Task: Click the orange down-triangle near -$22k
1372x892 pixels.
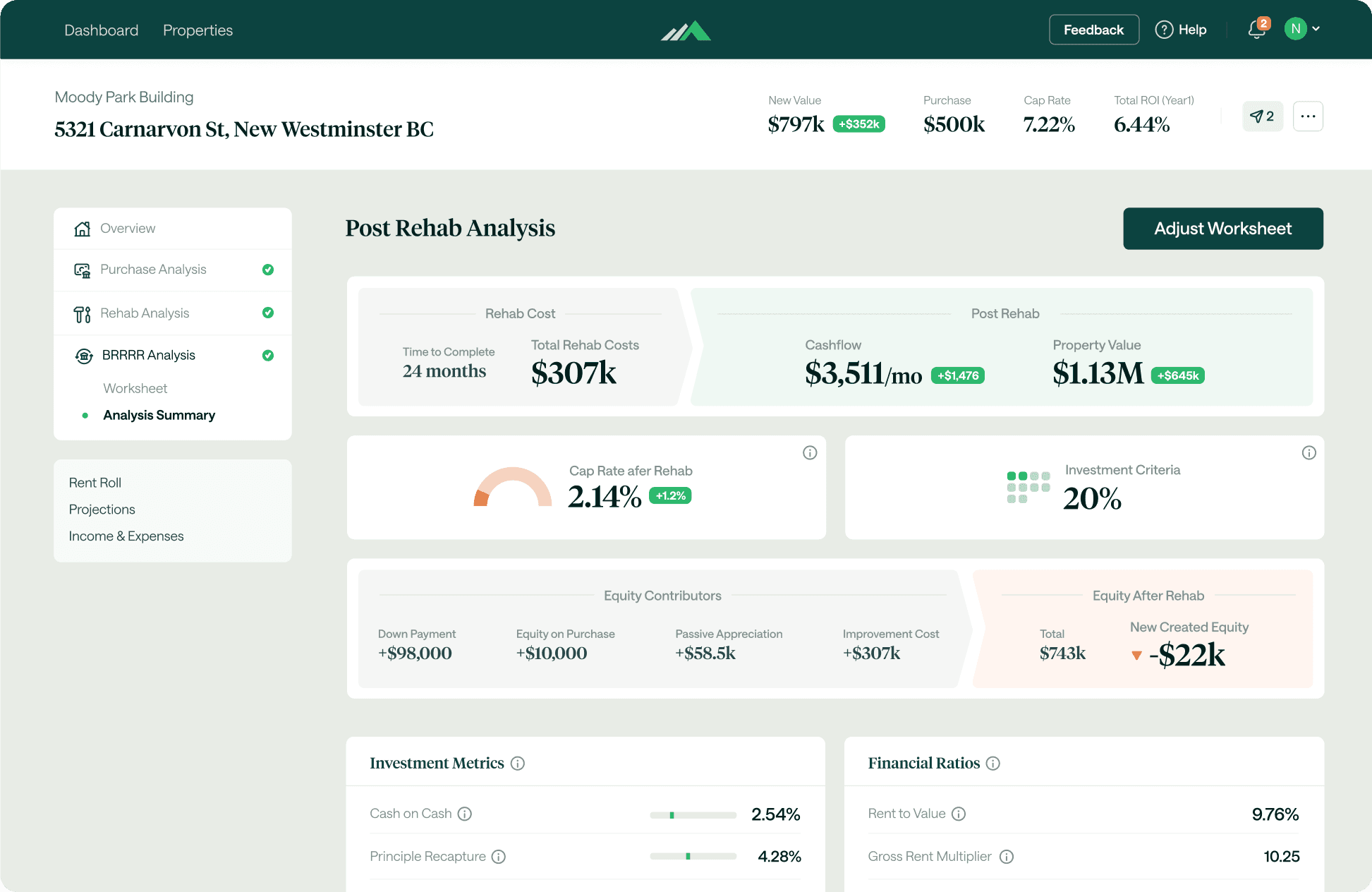Action: 1136,656
